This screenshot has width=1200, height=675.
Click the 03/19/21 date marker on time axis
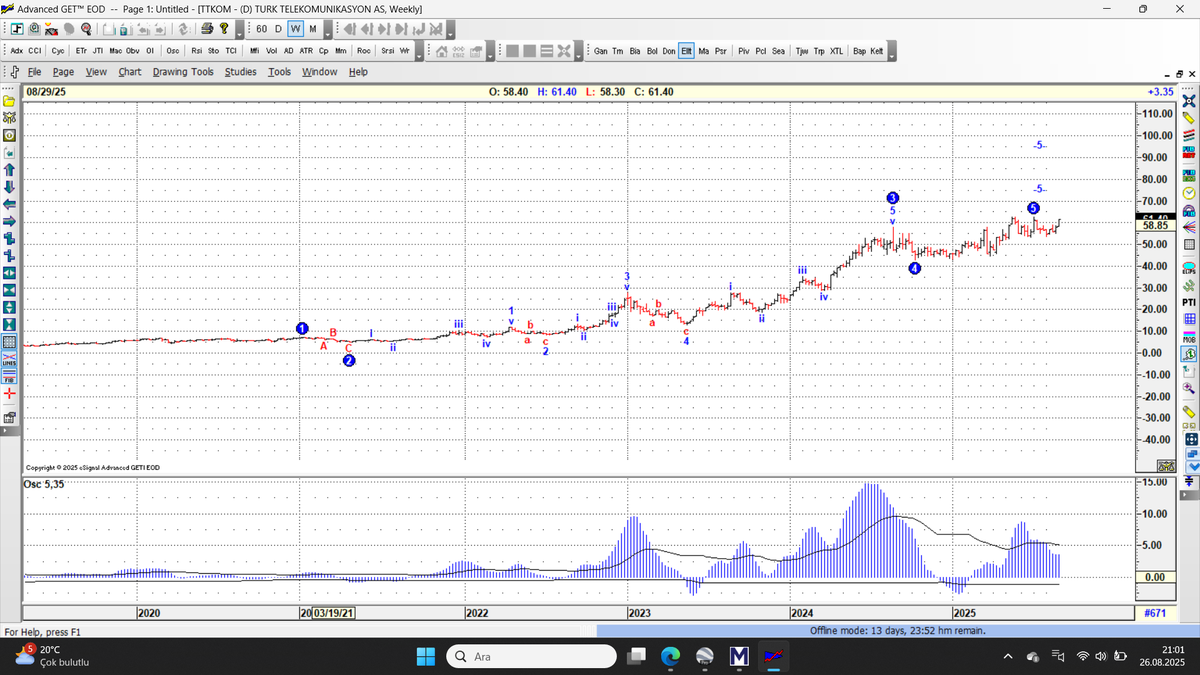coord(334,612)
